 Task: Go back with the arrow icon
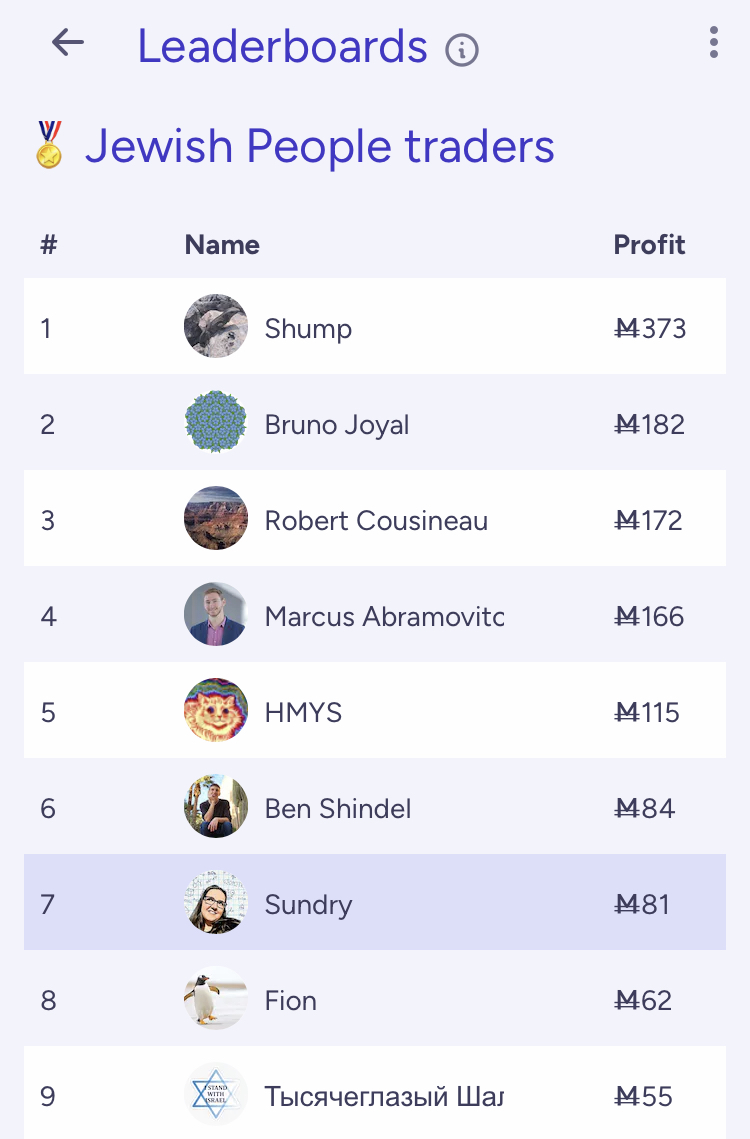(x=67, y=43)
